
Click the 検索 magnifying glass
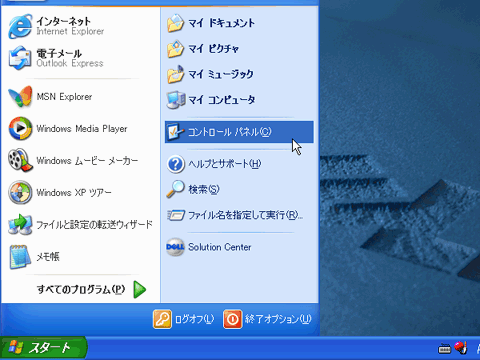pos(176,189)
